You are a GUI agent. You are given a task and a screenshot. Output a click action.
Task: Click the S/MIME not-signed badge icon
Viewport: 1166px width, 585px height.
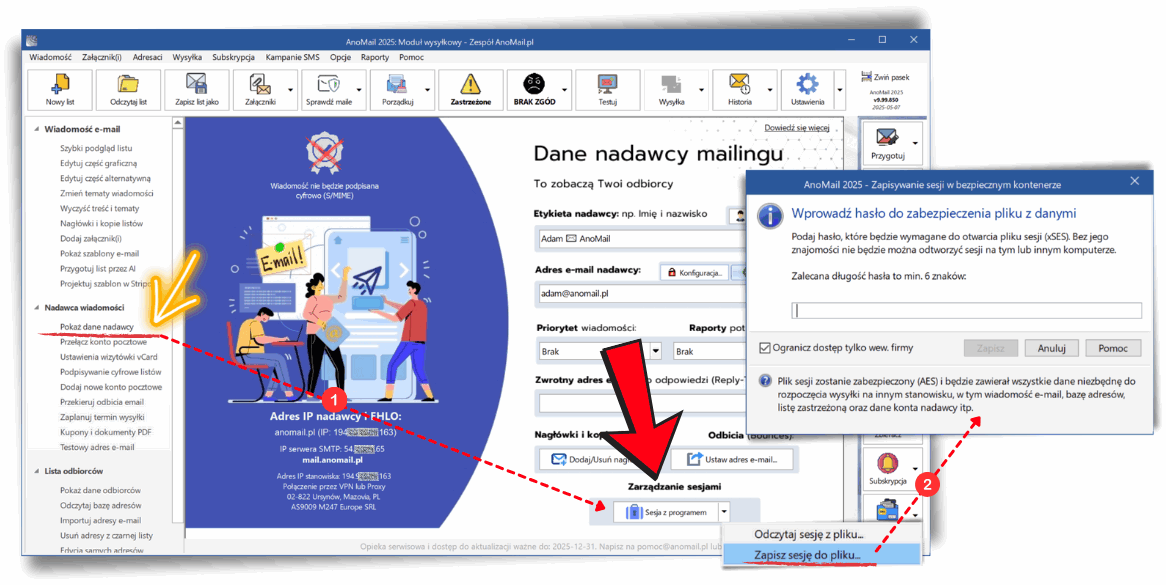tap(324, 152)
